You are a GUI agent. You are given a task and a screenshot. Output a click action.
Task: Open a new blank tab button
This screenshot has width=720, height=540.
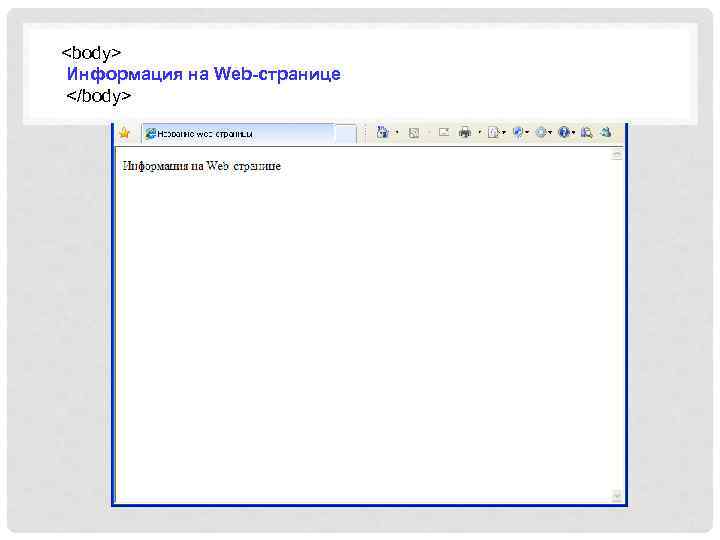pos(346,134)
